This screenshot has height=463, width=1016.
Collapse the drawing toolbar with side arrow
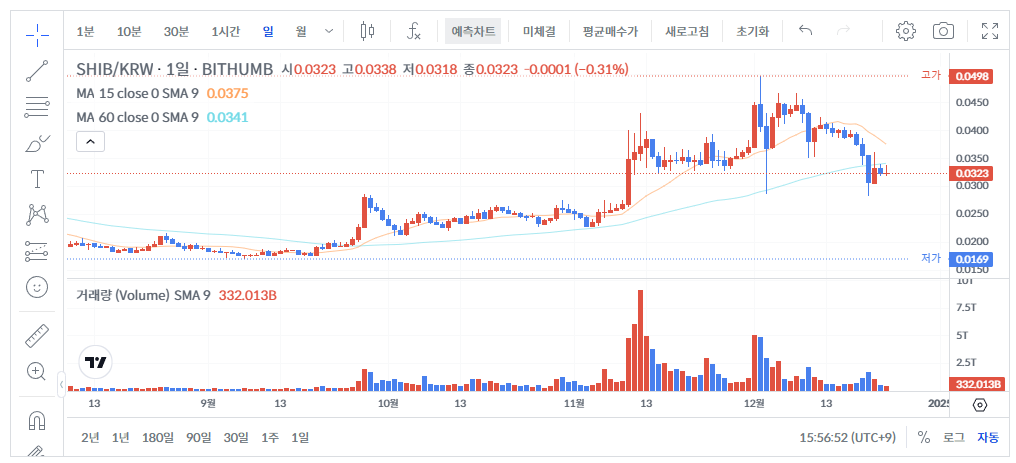click(x=62, y=384)
